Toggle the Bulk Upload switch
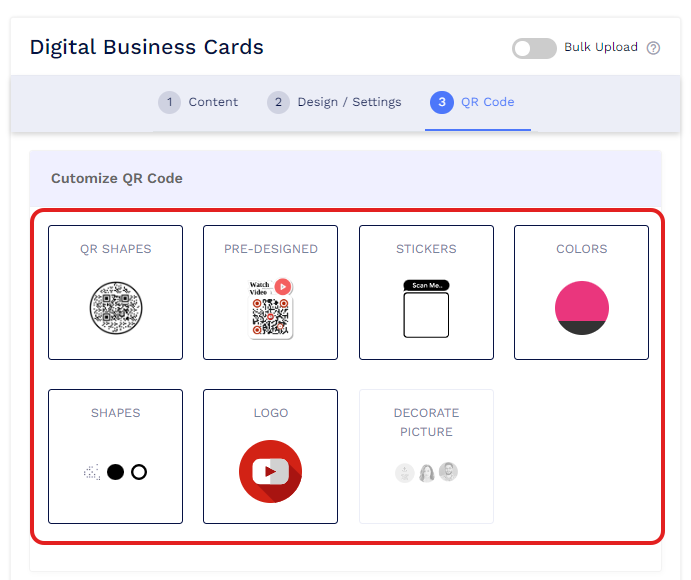 (x=534, y=48)
